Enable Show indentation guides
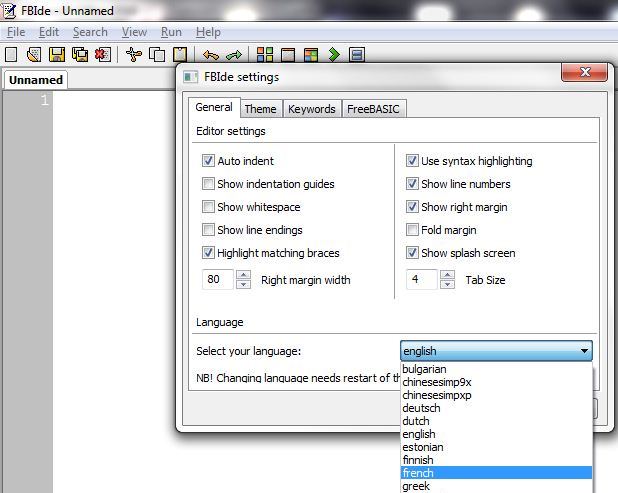Screen dimensions: 618x493 208,184
